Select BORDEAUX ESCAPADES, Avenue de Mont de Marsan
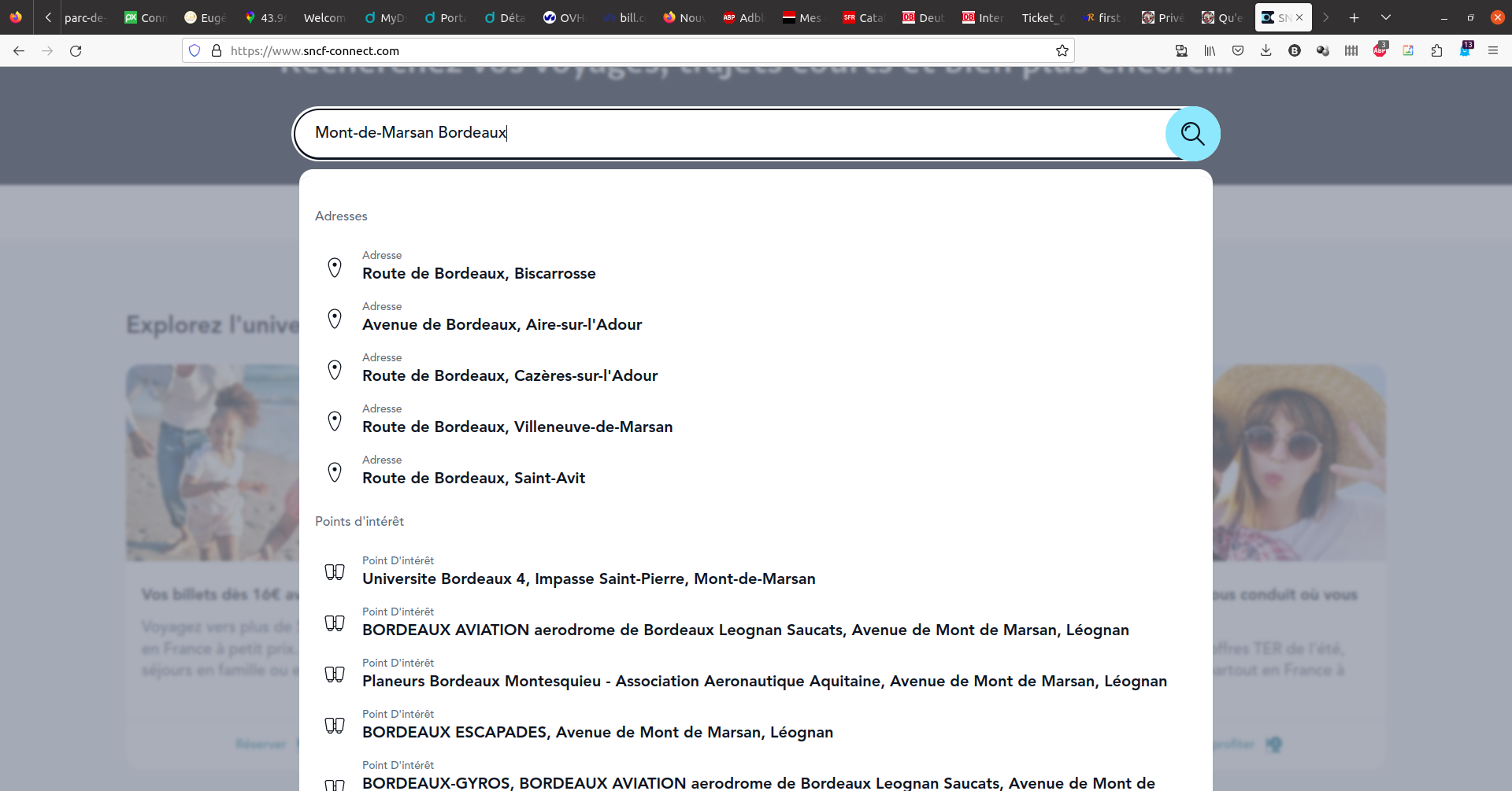 (x=755, y=725)
